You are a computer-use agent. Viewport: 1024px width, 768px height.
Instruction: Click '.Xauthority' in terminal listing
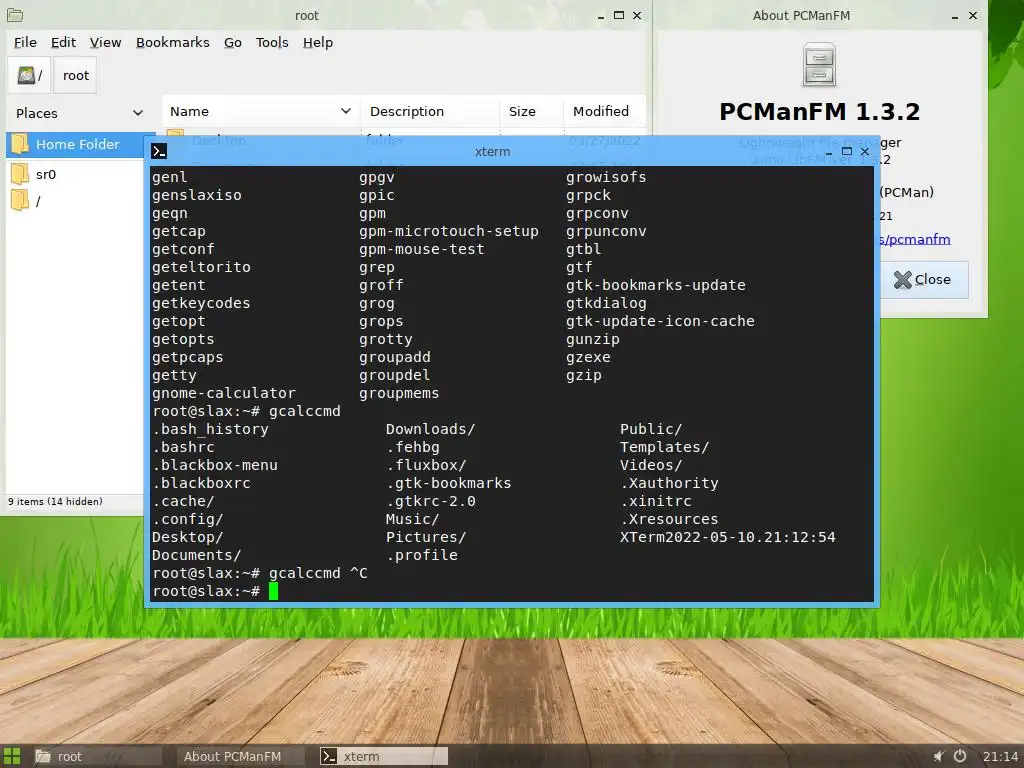coord(669,483)
